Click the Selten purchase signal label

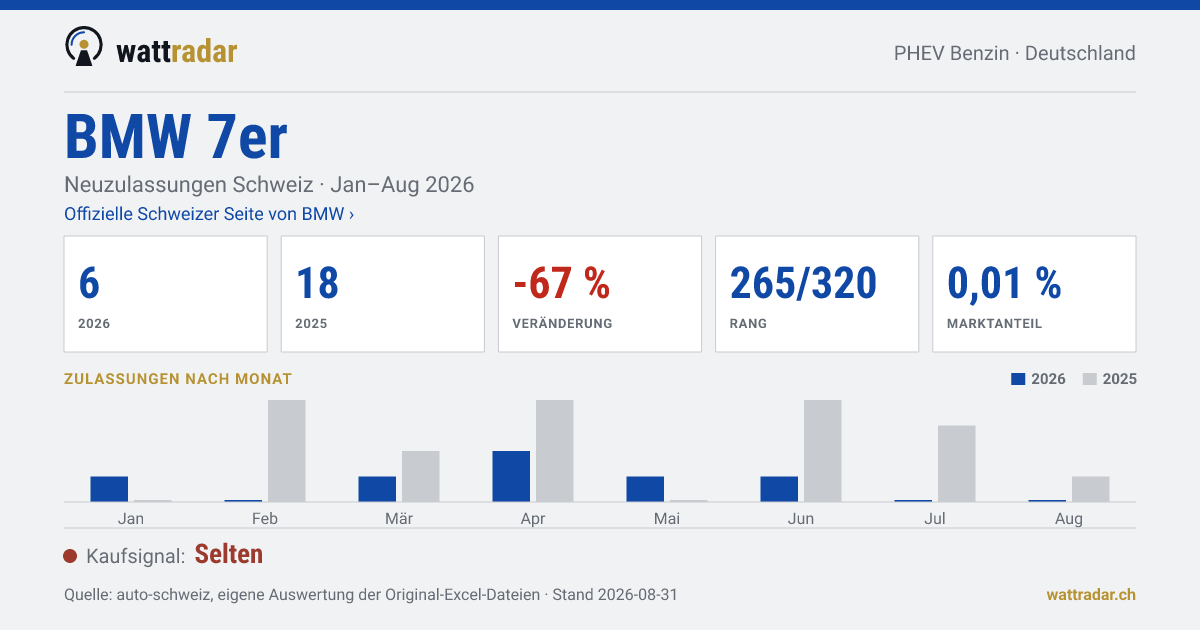click(x=229, y=555)
